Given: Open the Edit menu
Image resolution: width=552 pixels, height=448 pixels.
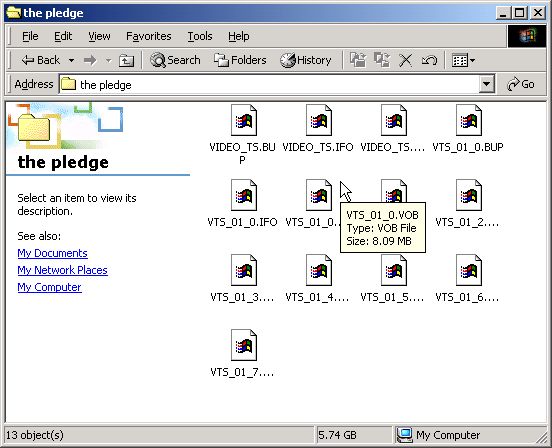Looking at the screenshot, I should click(63, 36).
